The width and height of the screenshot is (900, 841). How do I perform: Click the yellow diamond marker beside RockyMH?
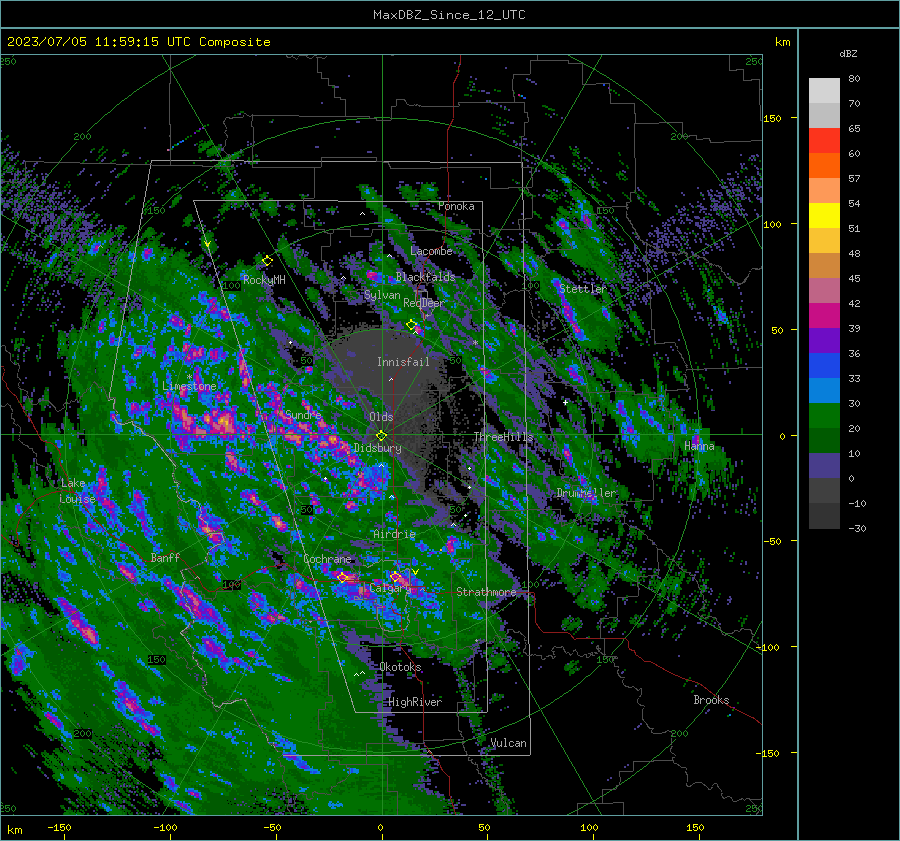267,261
